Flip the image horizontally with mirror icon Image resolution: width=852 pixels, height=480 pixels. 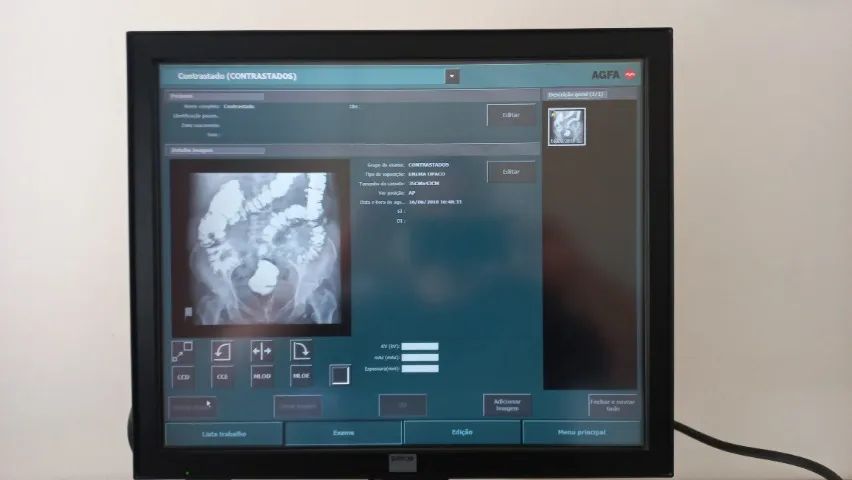click(x=262, y=352)
